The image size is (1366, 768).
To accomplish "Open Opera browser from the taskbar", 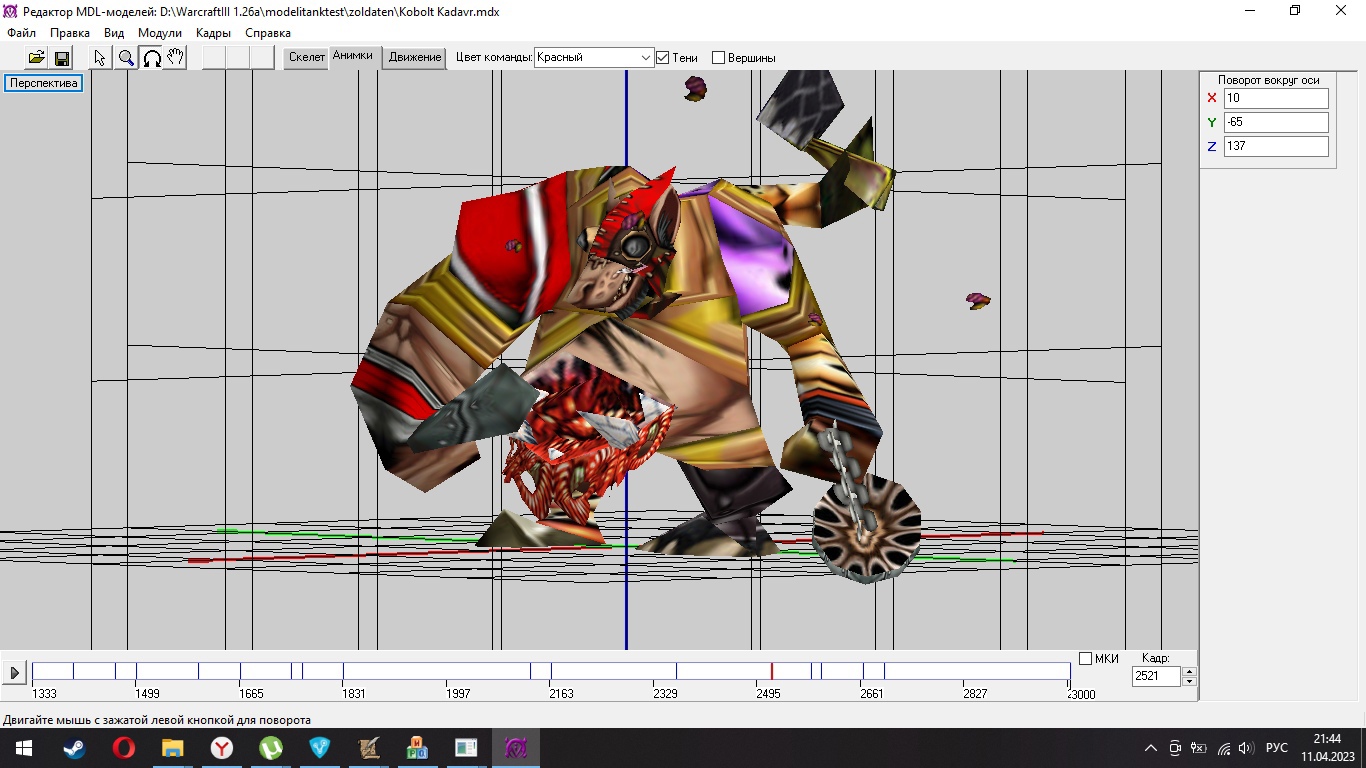I will pyautogui.click(x=124, y=748).
